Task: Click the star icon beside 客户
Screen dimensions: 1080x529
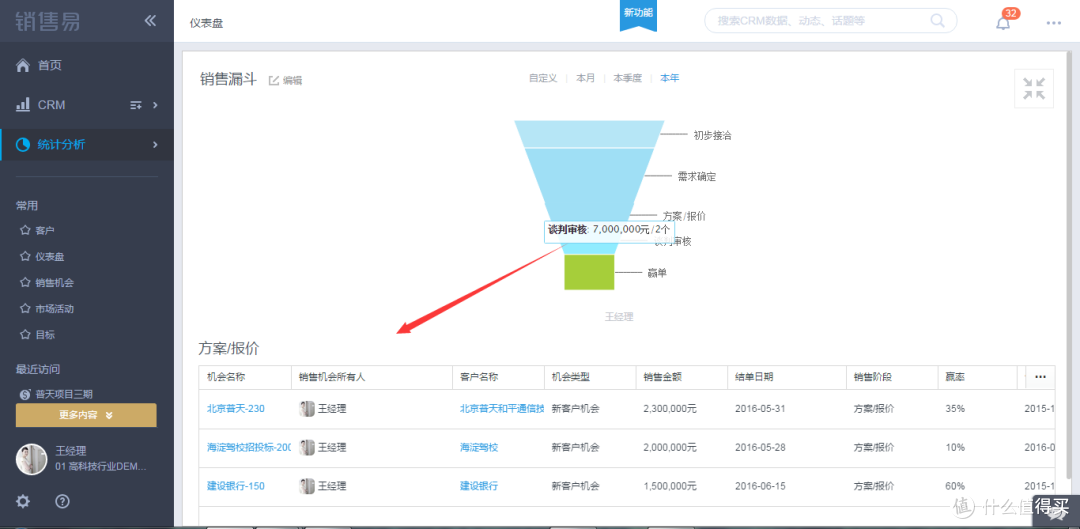Action: tap(25, 230)
